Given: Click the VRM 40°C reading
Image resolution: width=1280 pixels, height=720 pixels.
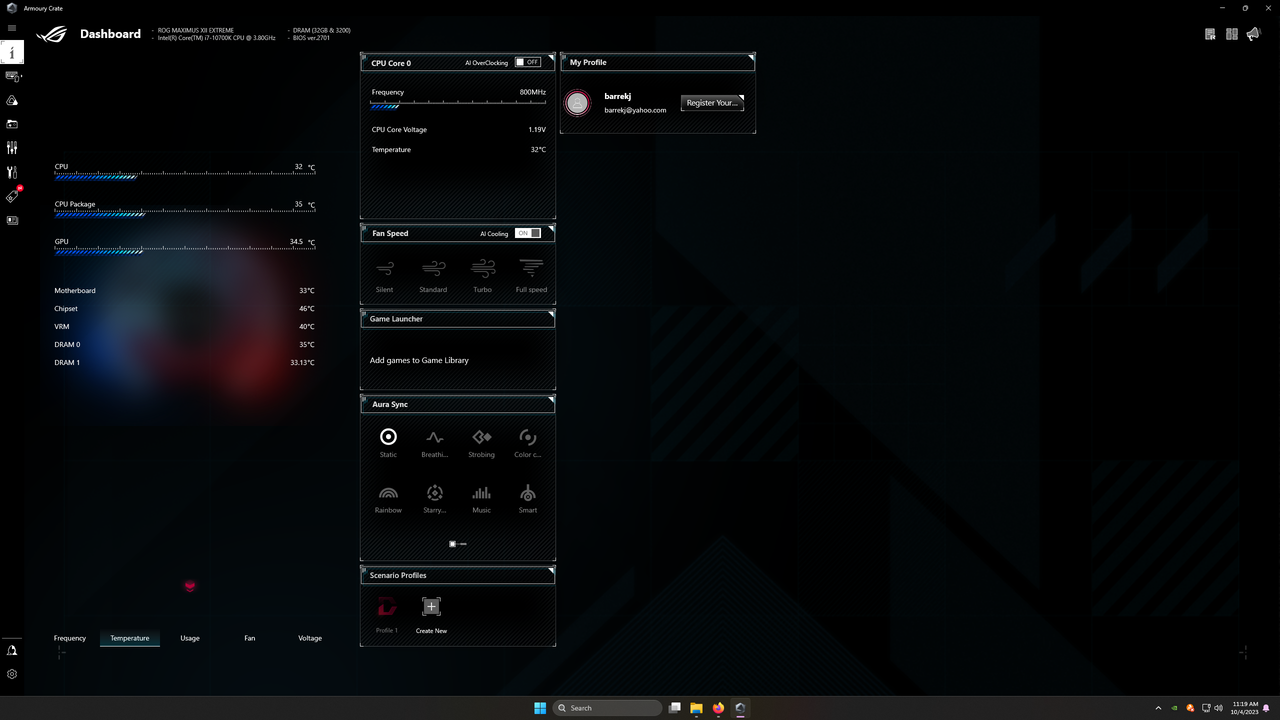Looking at the screenshot, I should [x=185, y=327].
